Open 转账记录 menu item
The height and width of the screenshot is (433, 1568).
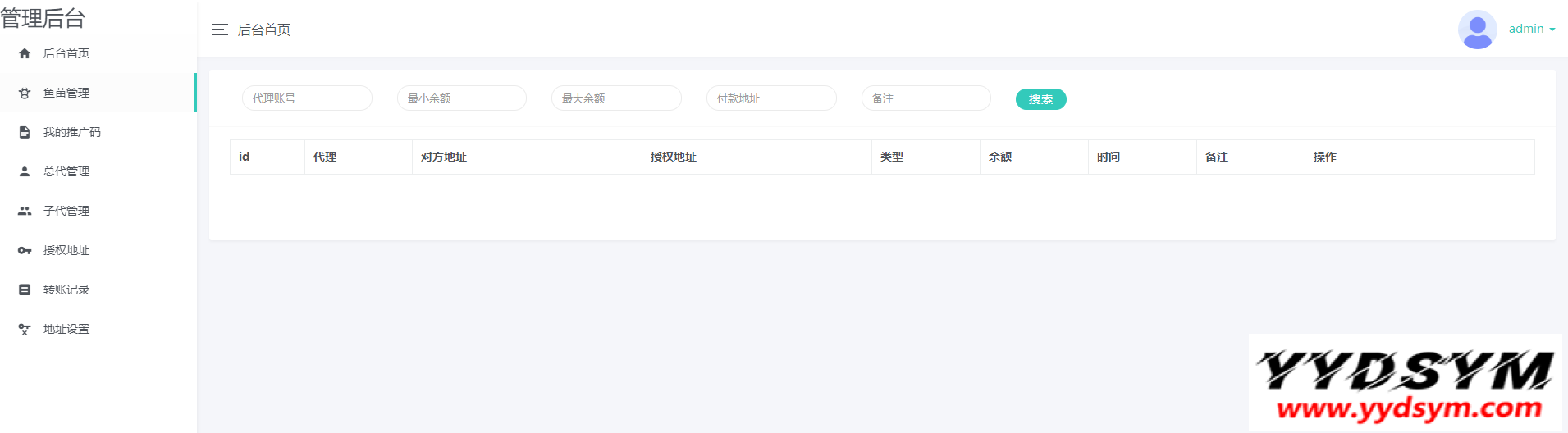tap(66, 289)
